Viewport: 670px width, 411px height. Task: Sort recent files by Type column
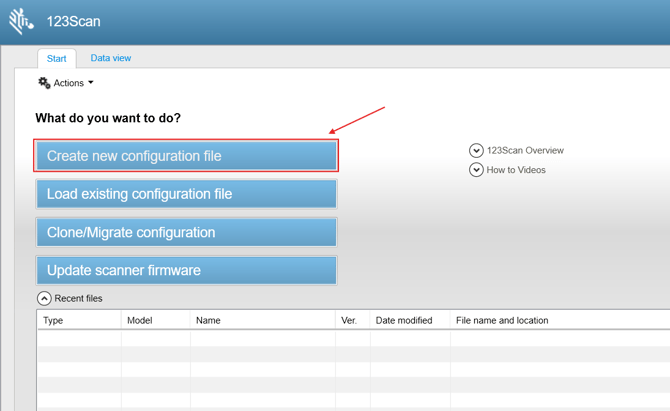click(x=79, y=320)
